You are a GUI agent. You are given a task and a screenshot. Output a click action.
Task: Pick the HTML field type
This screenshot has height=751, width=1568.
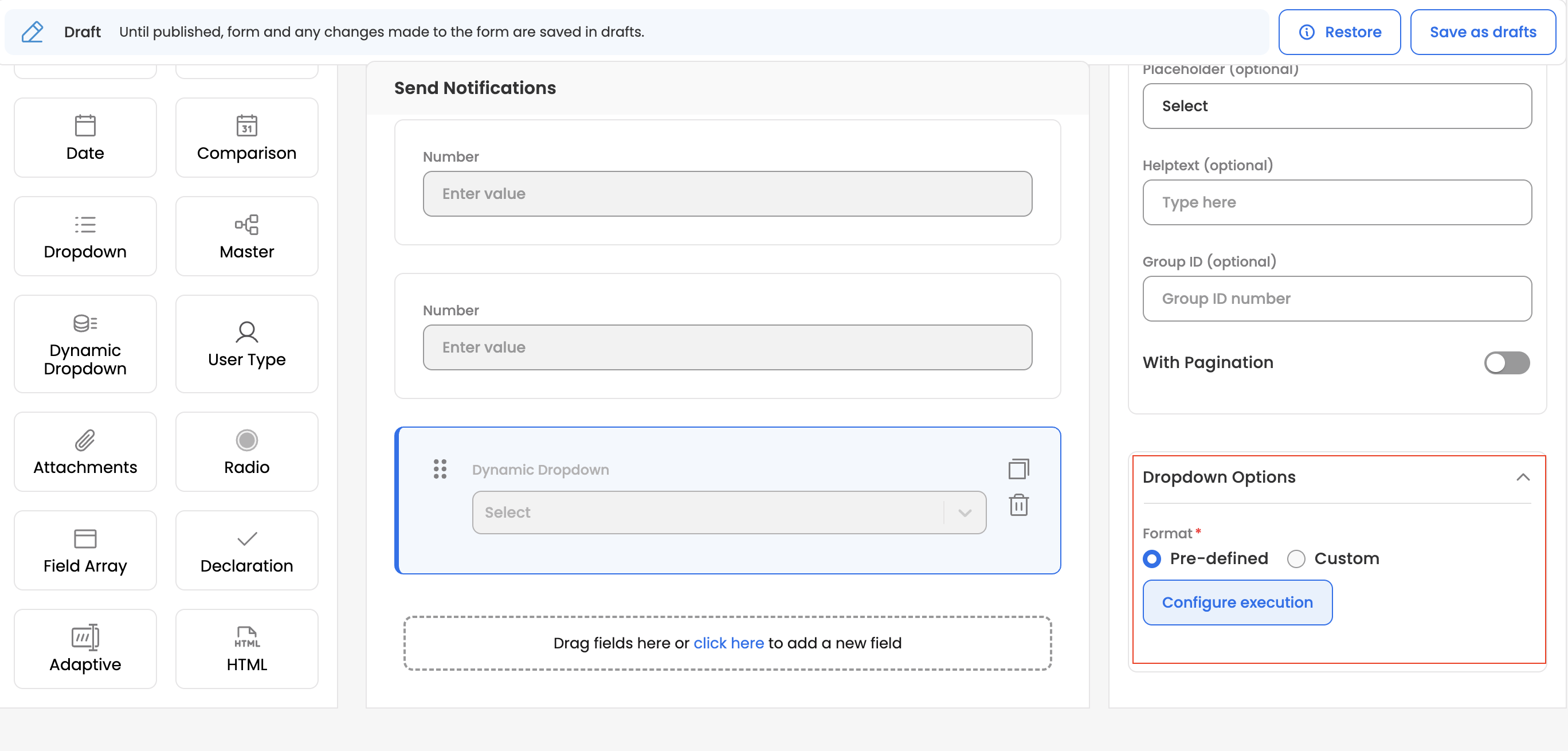(x=246, y=649)
